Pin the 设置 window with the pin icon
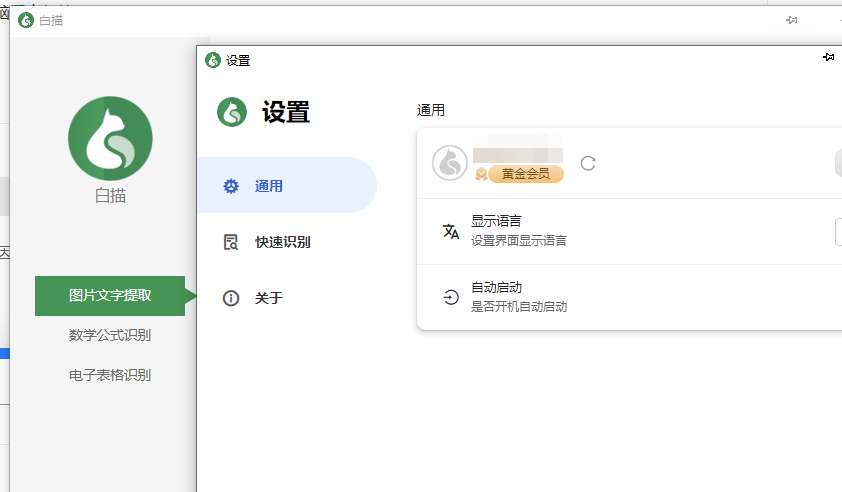Screen dimensions: 842x492 click(x=828, y=58)
